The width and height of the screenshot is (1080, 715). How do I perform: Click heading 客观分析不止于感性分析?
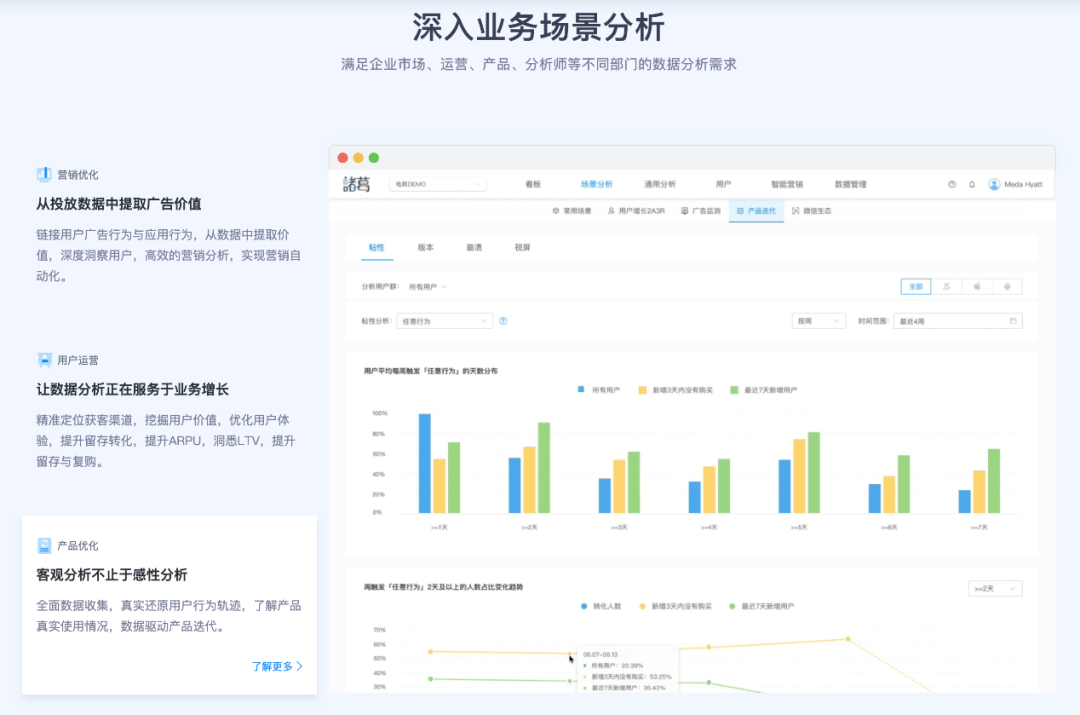pyautogui.click(x=112, y=574)
